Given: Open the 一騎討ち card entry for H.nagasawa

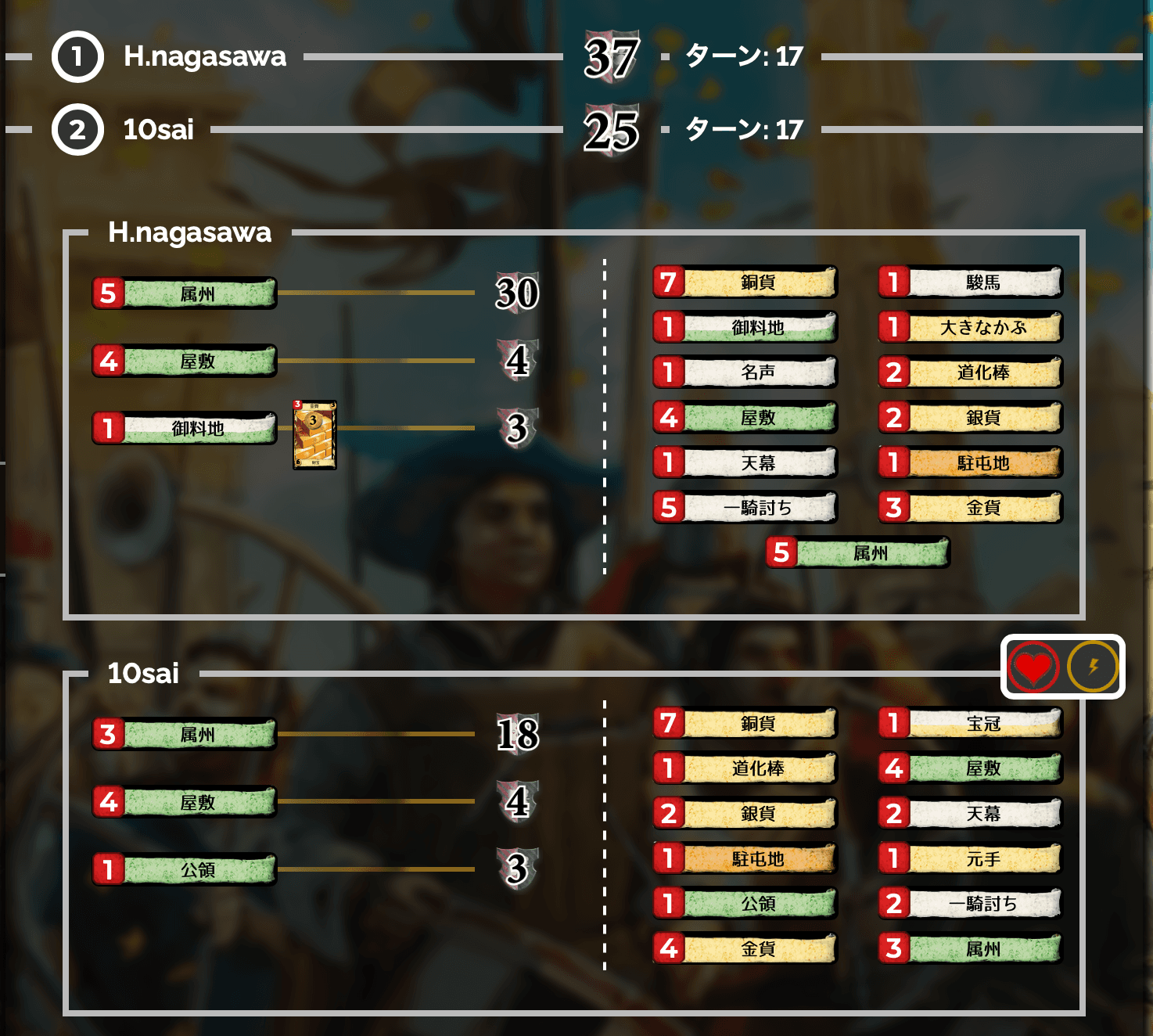Looking at the screenshot, I should 744,507.
